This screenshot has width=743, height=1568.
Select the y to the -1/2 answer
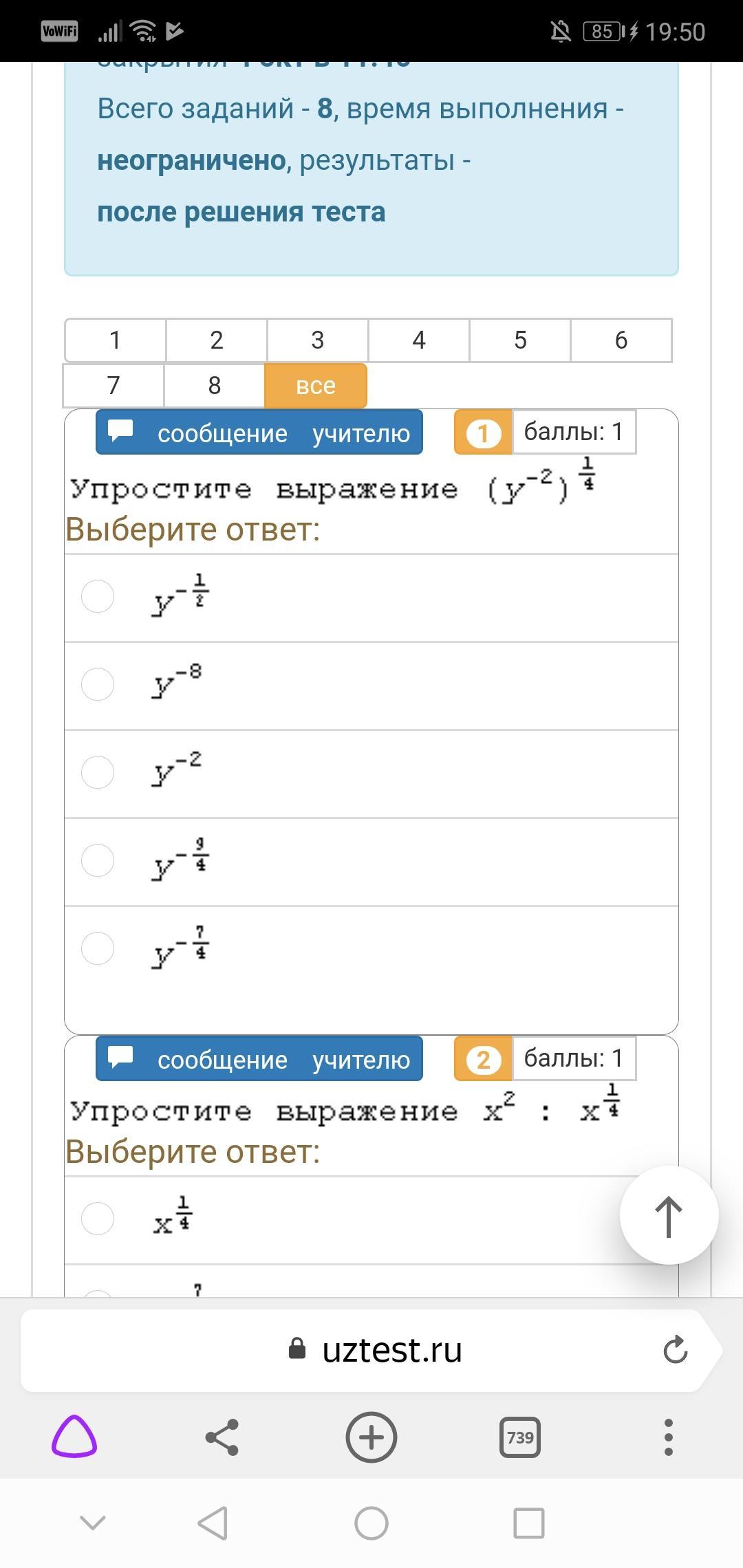(98, 596)
